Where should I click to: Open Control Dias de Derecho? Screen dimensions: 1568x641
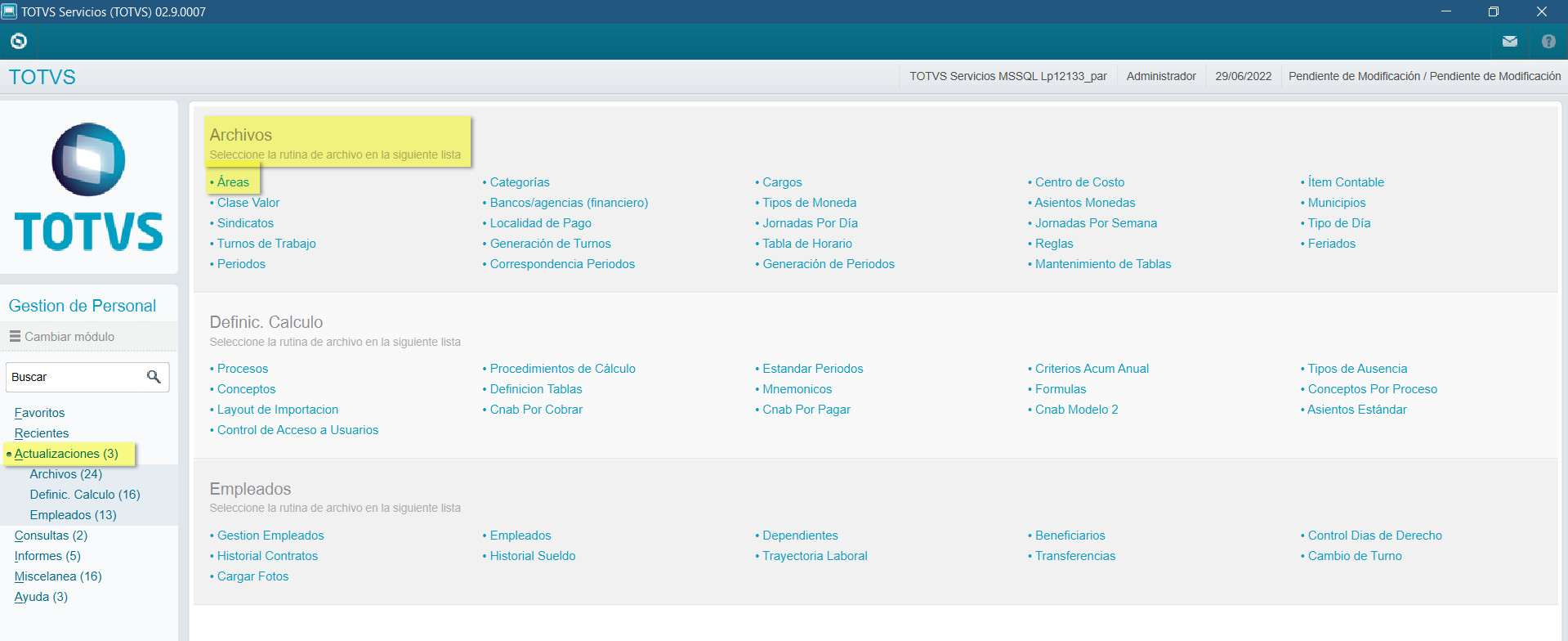pyautogui.click(x=1374, y=536)
